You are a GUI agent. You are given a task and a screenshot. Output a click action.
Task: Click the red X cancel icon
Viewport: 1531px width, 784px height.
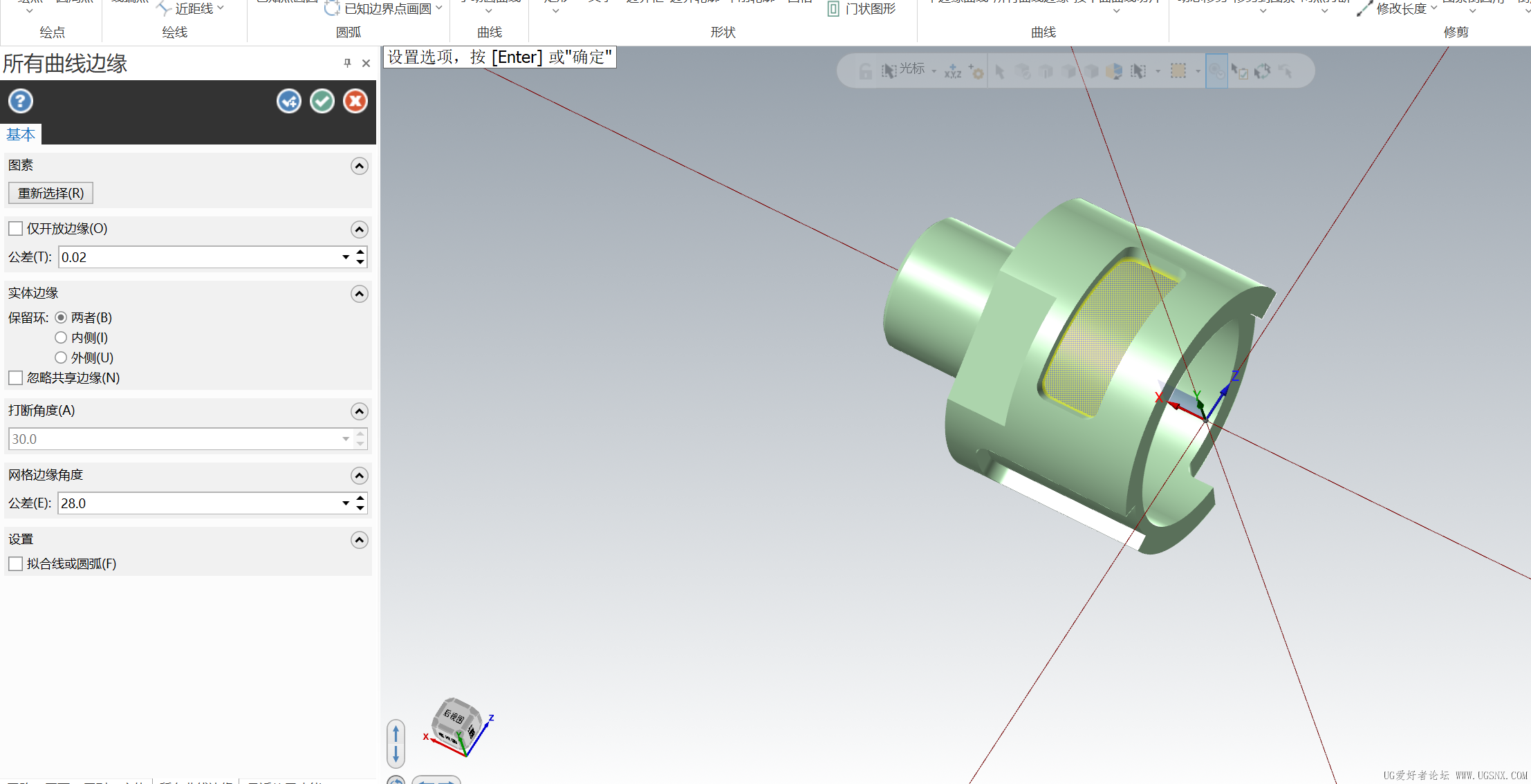point(355,102)
